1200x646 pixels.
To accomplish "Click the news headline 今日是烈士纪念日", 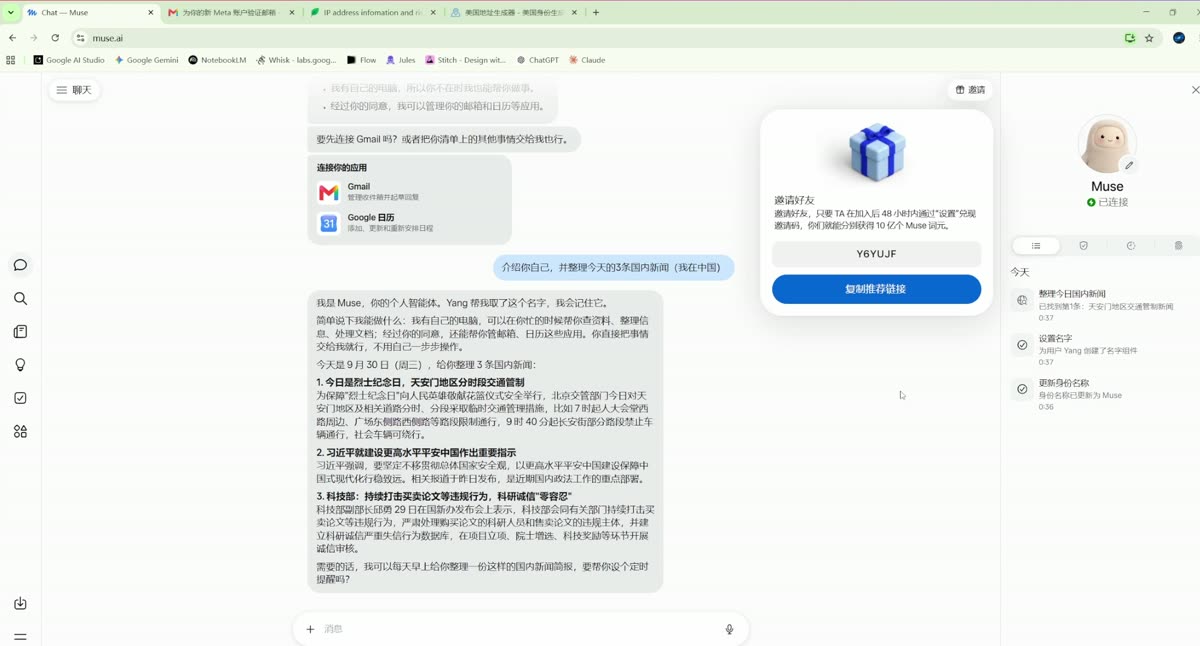I will tap(420, 382).
